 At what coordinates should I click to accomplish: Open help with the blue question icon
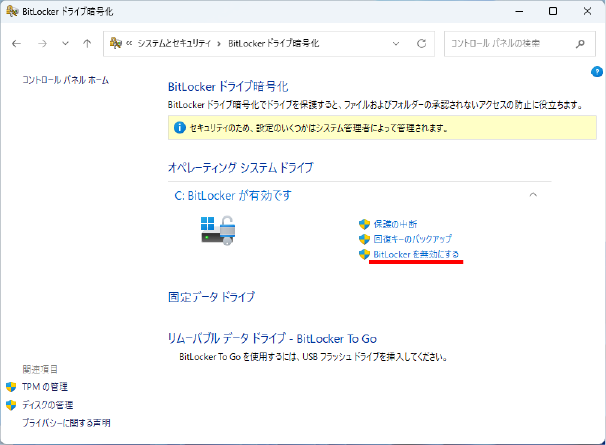pos(597,72)
